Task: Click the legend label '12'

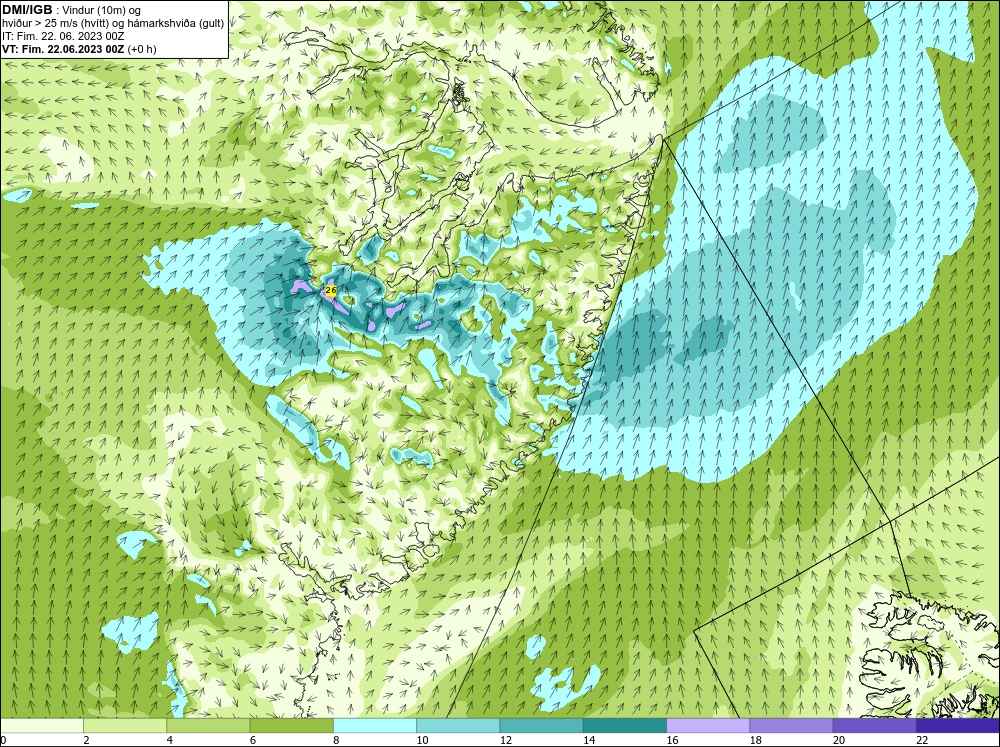Action: point(506,740)
